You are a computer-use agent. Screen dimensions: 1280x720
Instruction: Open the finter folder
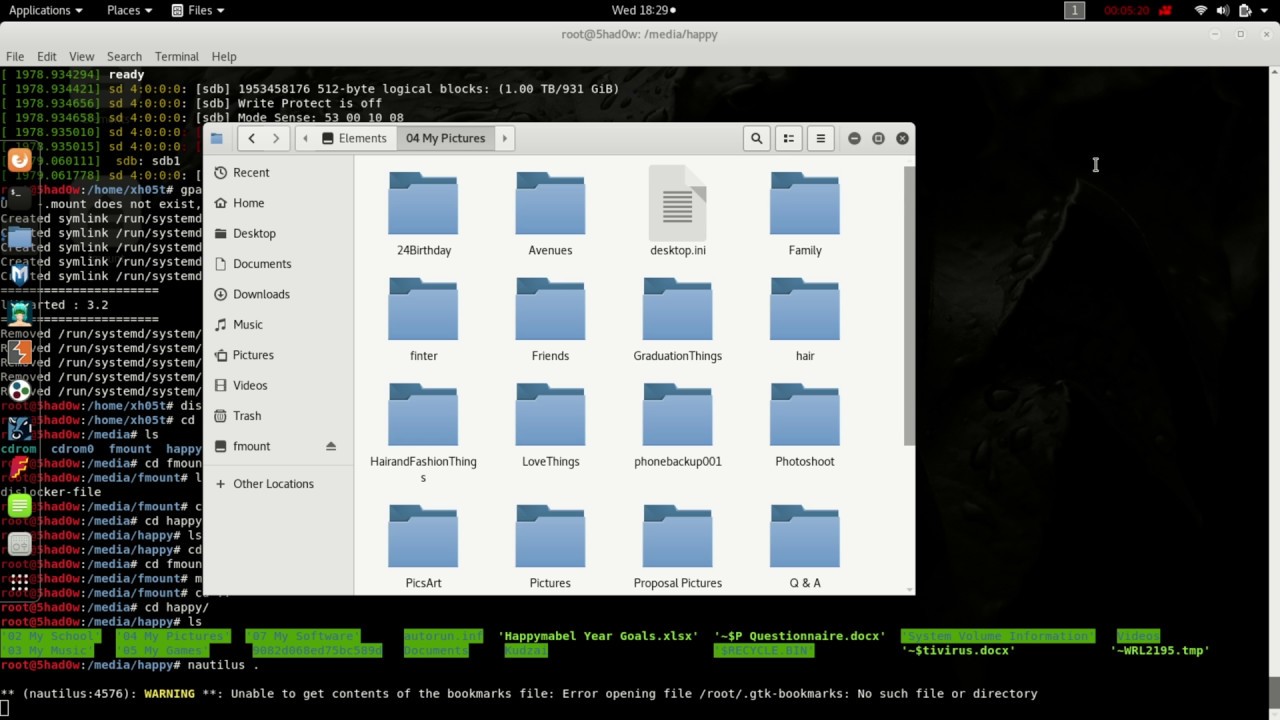point(423,320)
